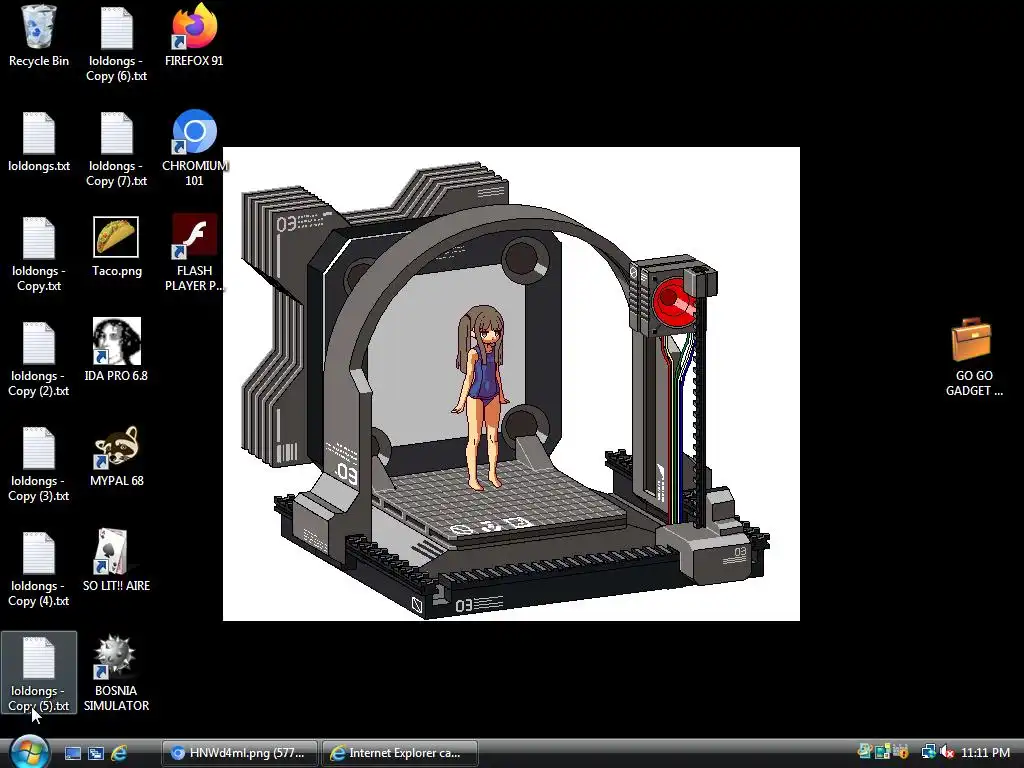1024x768 pixels.
Task: Click Switch Between Windows quick launch icon
Action: (96, 753)
